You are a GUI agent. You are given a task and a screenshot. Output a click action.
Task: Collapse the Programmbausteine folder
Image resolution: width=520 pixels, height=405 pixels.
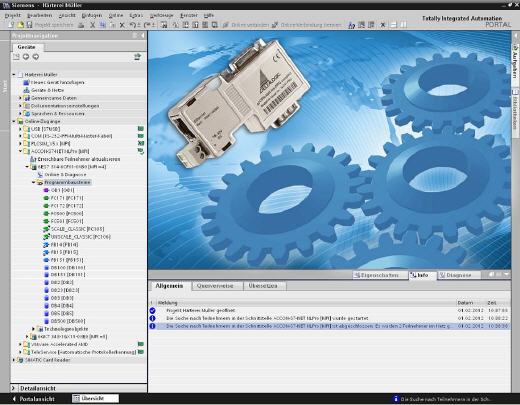(x=33, y=183)
